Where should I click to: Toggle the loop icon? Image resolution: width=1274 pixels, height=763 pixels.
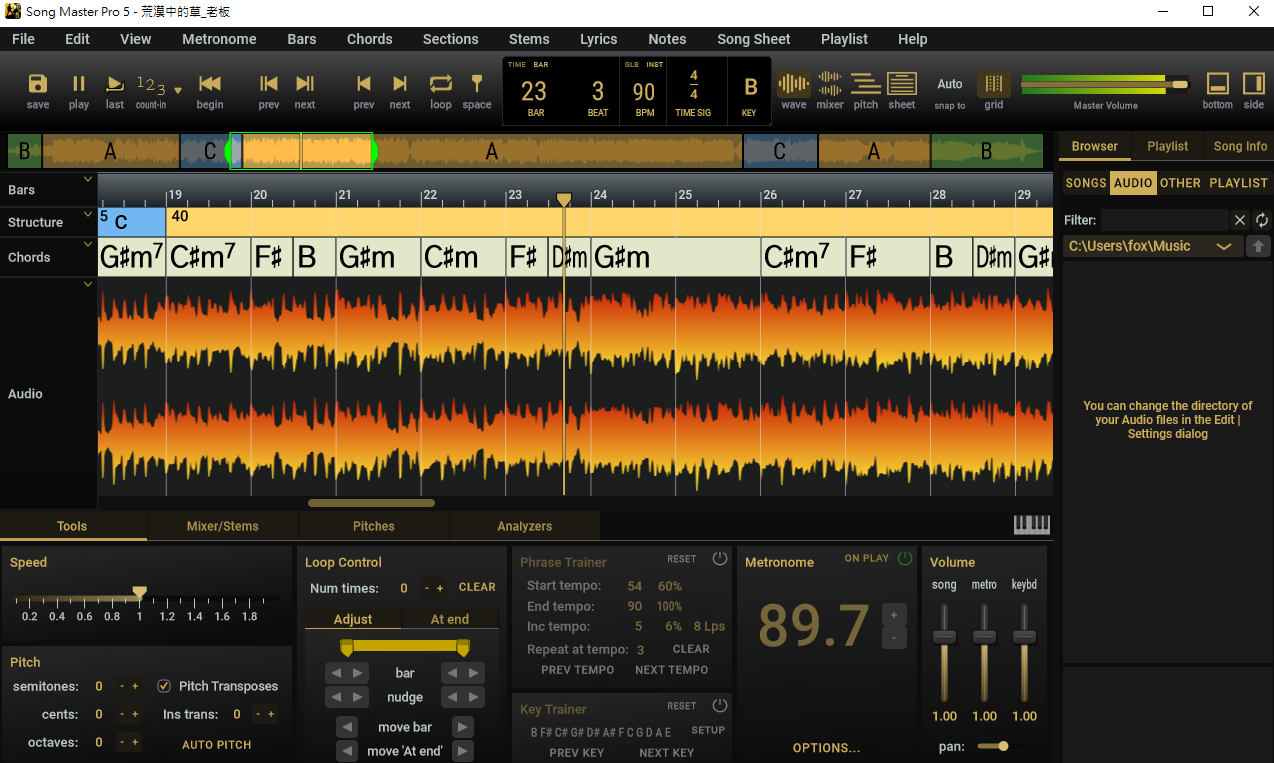click(x=441, y=84)
